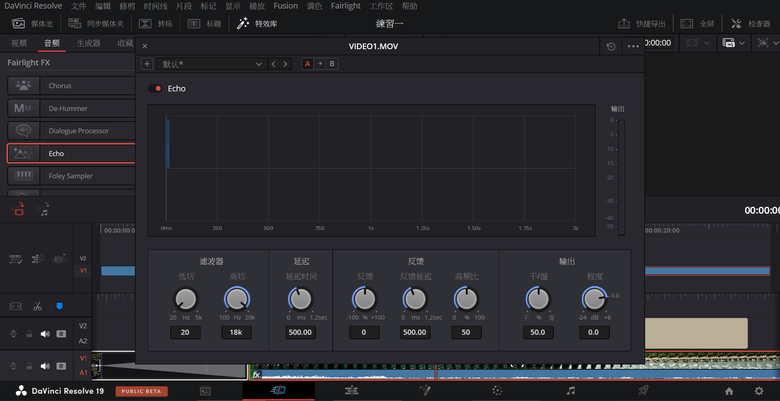Open the 转场 transitions panel
The width and height of the screenshot is (780, 401).
[156, 23]
